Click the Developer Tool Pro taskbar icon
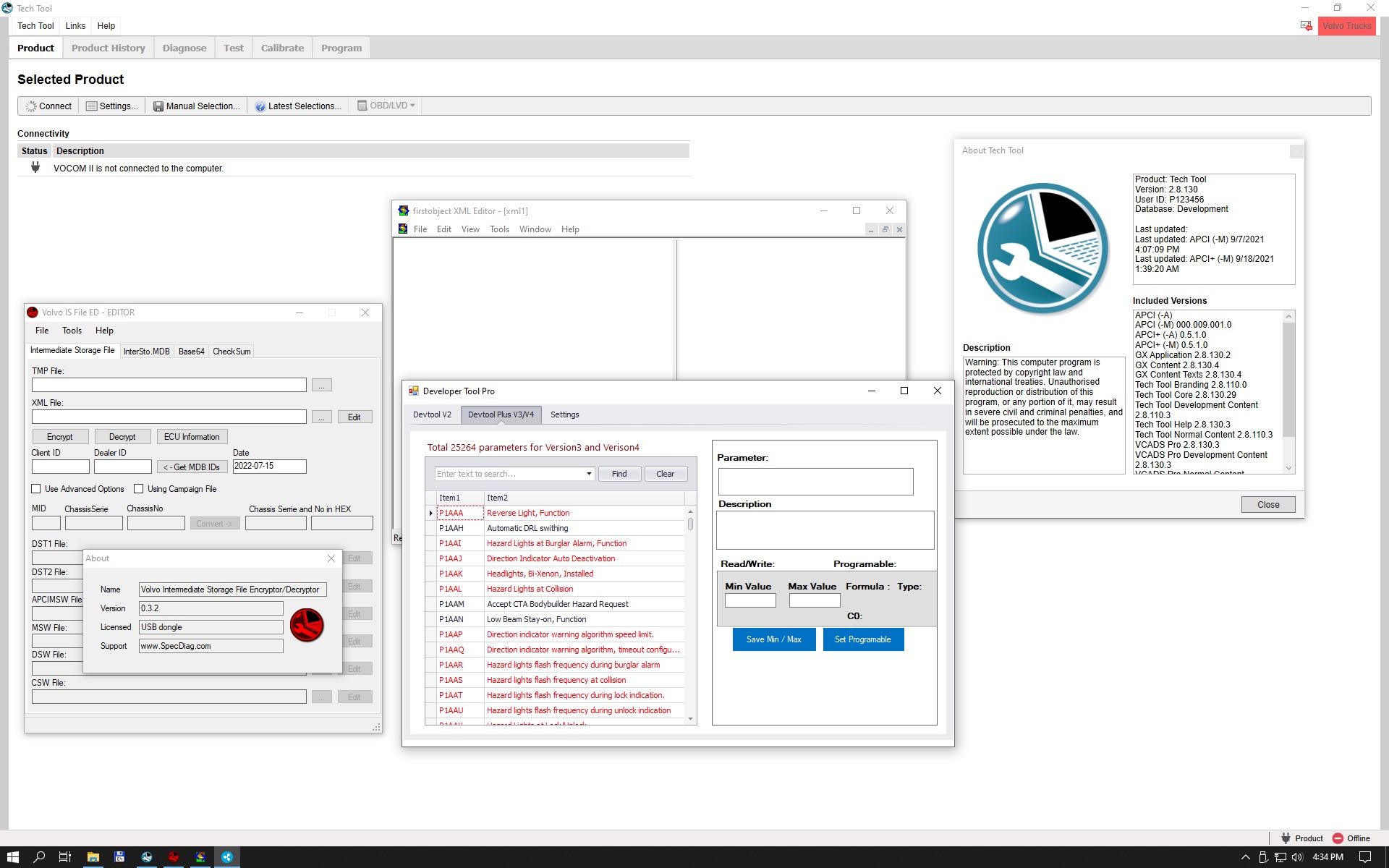This screenshot has width=1389, height=868. click(227, 857)
